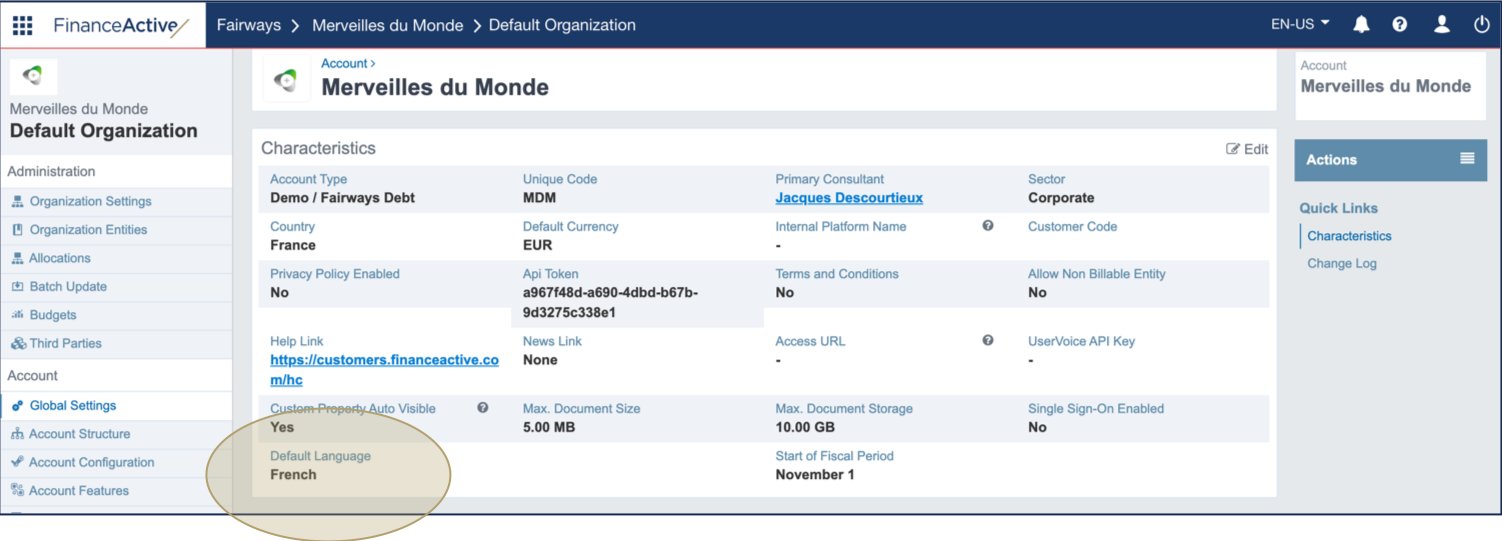Viewport: 1502px width, 541px height.
Task: Click the Start of Fiscal Period value November 1
Action: 815,474
